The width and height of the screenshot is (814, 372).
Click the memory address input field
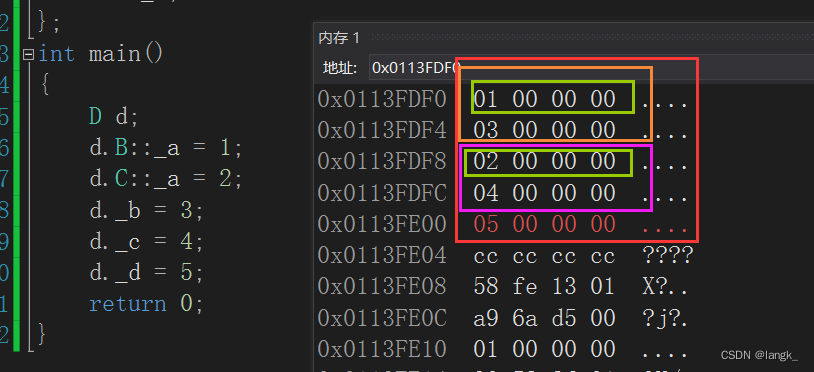[x=591, y=68]
